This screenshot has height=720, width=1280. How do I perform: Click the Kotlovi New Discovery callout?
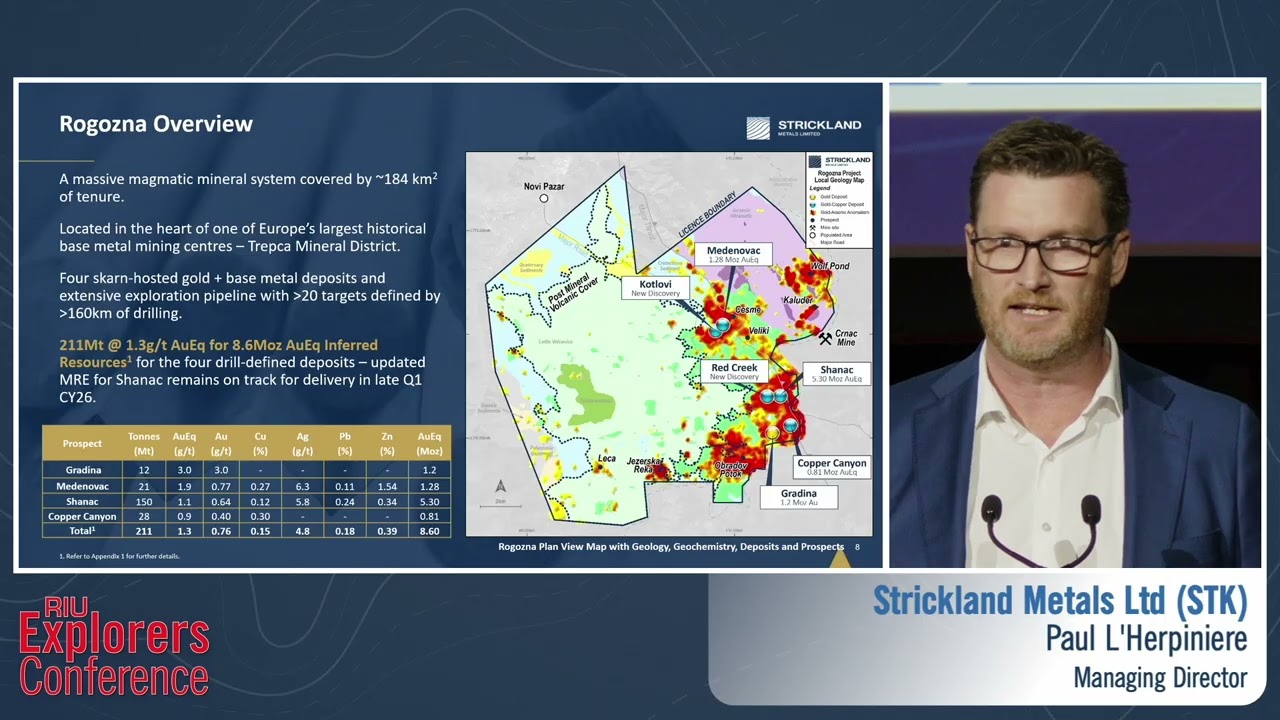click(x=656, y=288)
